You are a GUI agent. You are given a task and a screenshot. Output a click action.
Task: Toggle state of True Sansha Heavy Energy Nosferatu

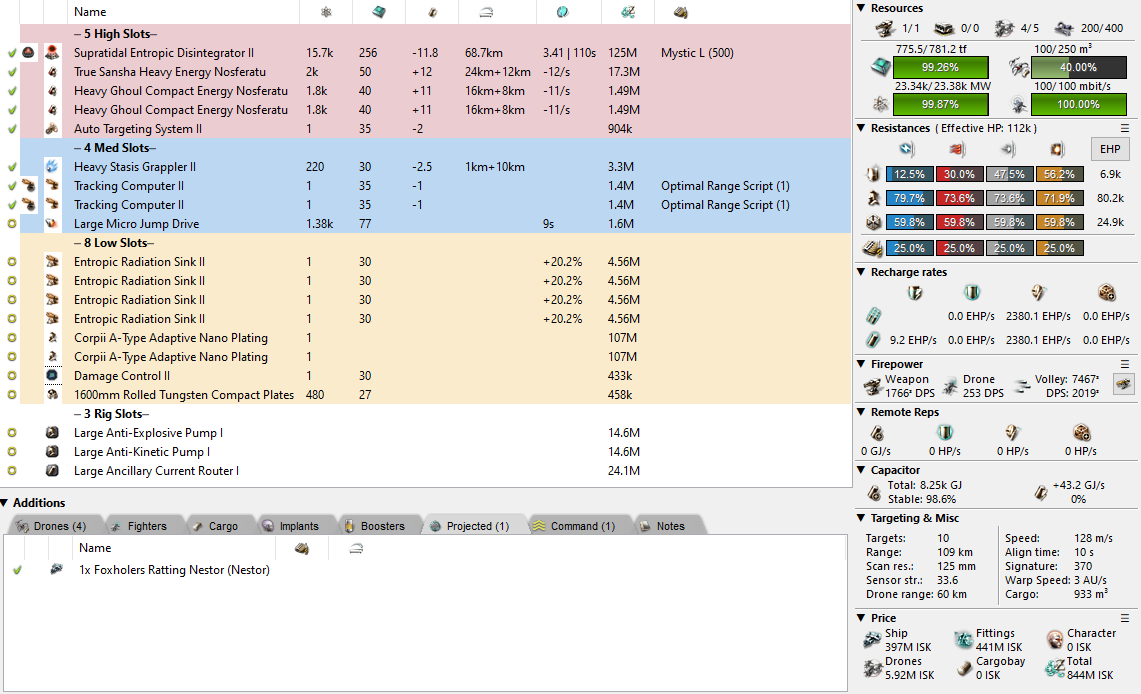pyautogui.click(x=12, y=72)
